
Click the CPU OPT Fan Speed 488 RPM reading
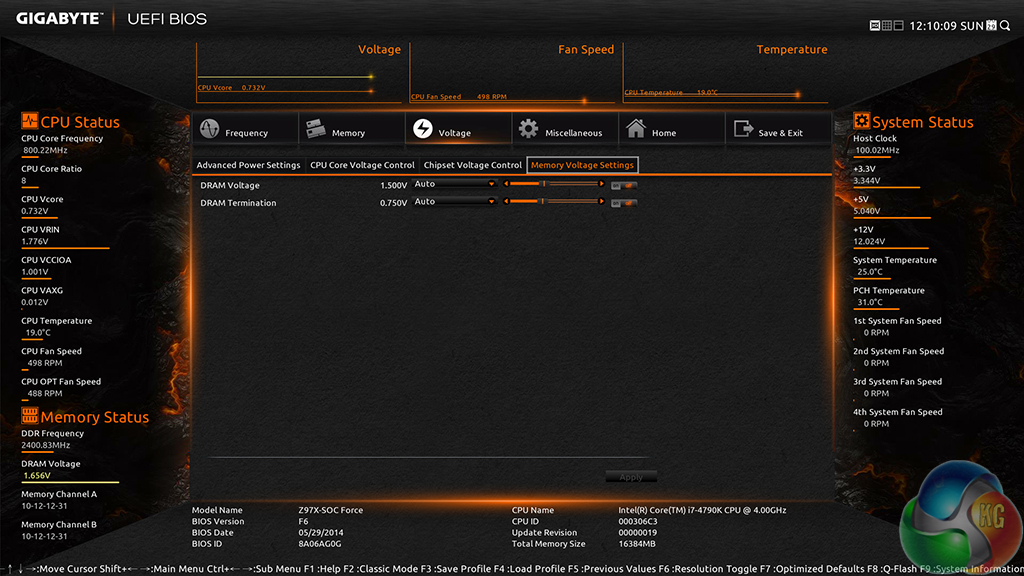44,393
